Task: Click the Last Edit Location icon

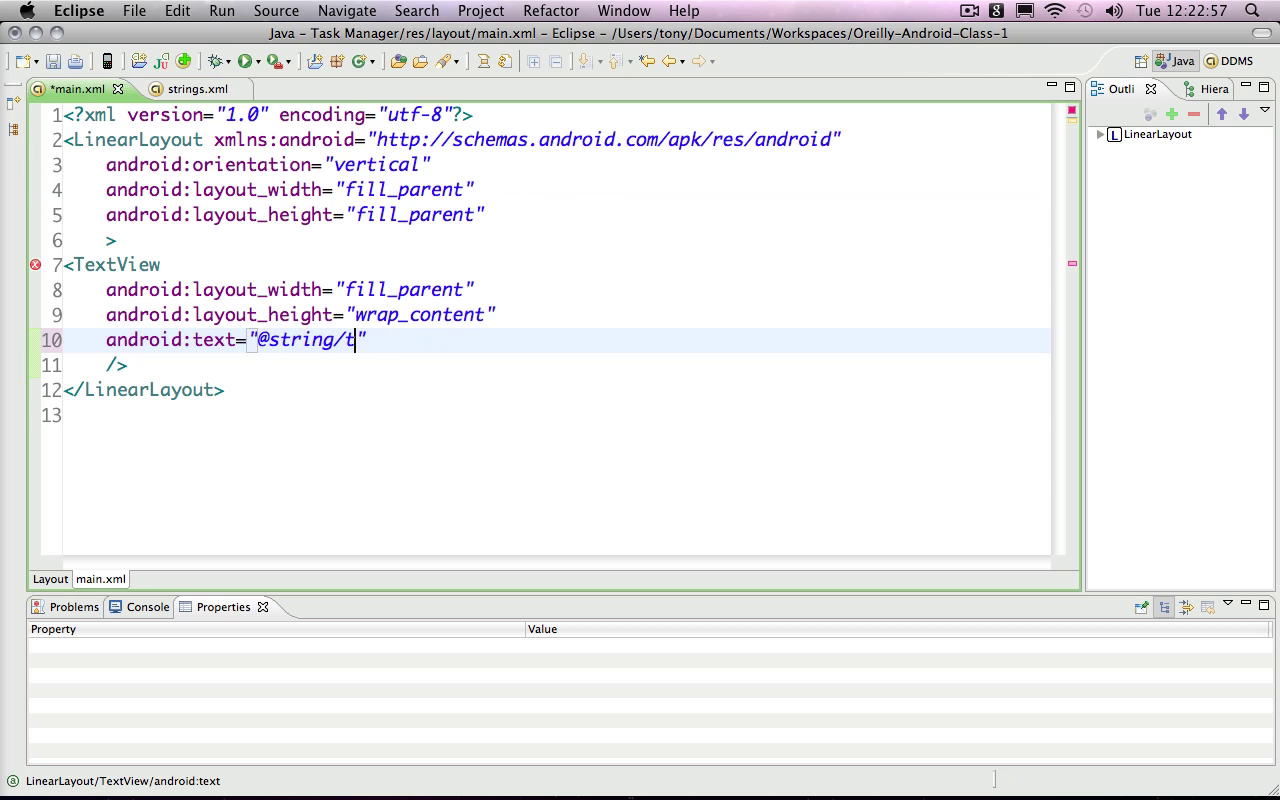Action: pyautogui.click(x=647, y=61)
